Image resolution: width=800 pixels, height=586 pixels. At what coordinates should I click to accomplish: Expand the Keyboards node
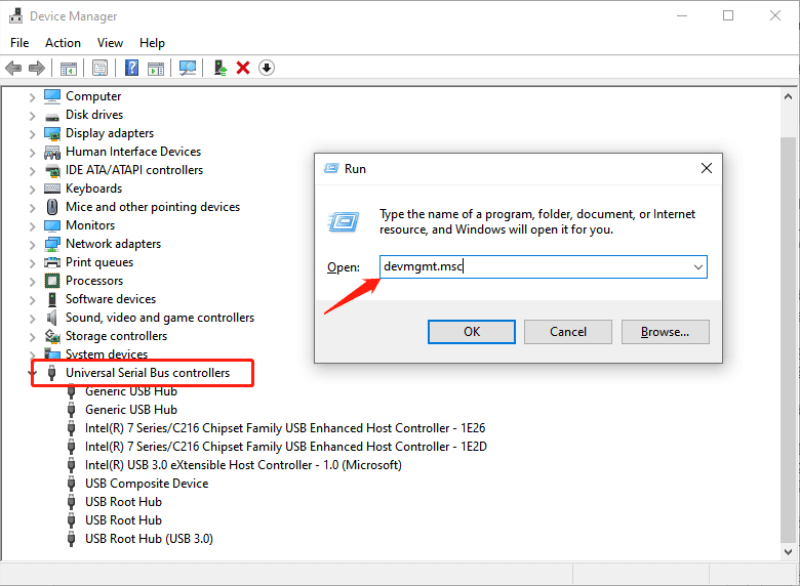(x=32, y=190)
